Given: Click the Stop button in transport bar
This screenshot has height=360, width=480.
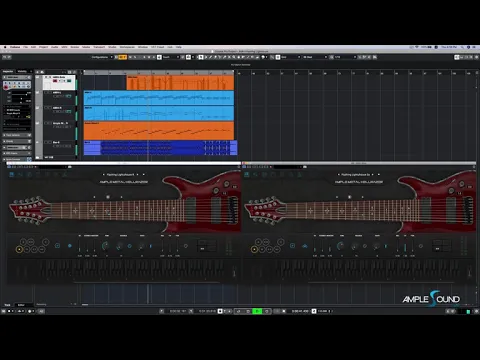Looking at the screenshot, I should click(x=248, y=311).
